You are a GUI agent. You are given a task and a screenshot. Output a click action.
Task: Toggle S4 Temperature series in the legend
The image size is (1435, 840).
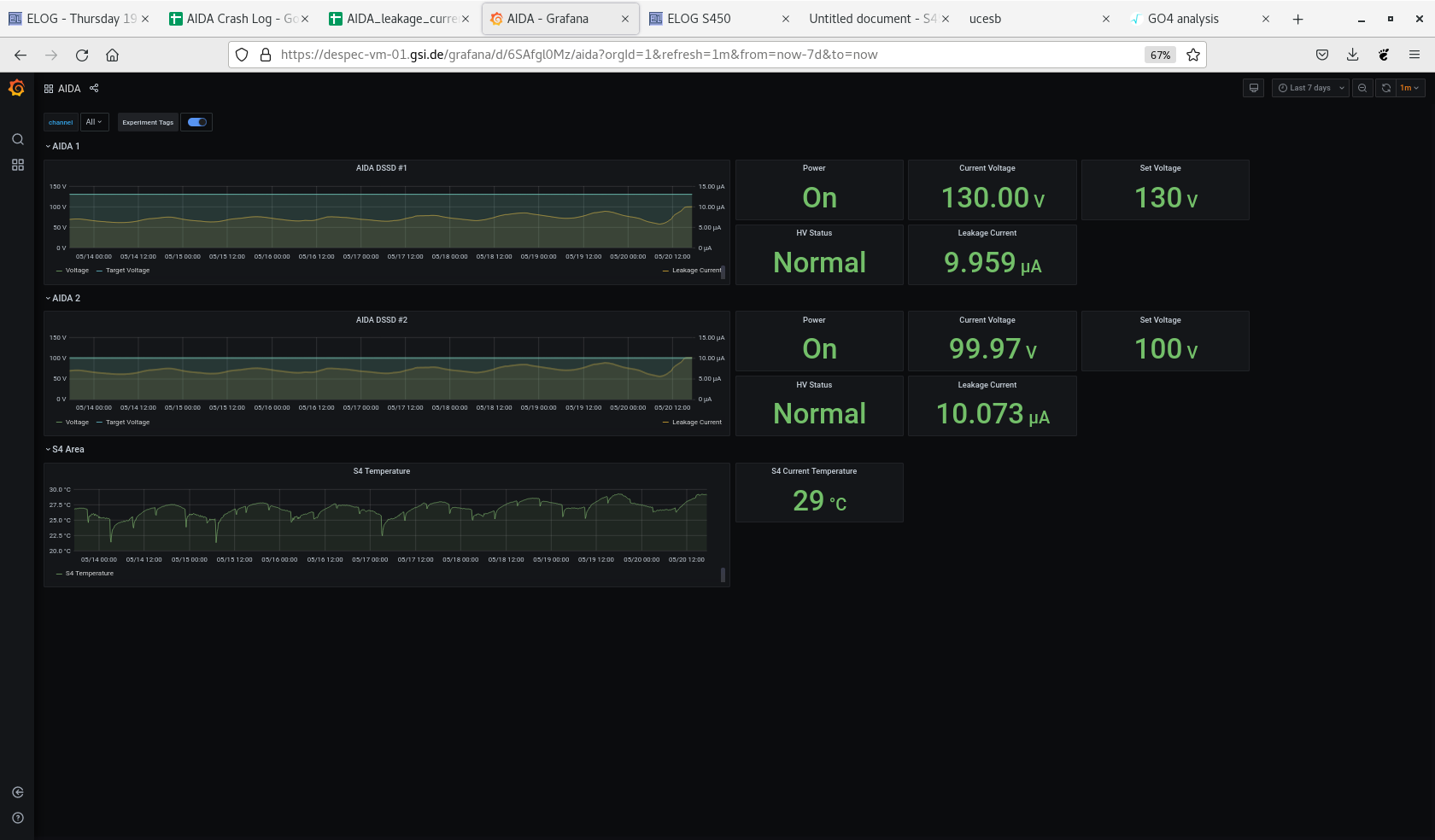[89, 574]
